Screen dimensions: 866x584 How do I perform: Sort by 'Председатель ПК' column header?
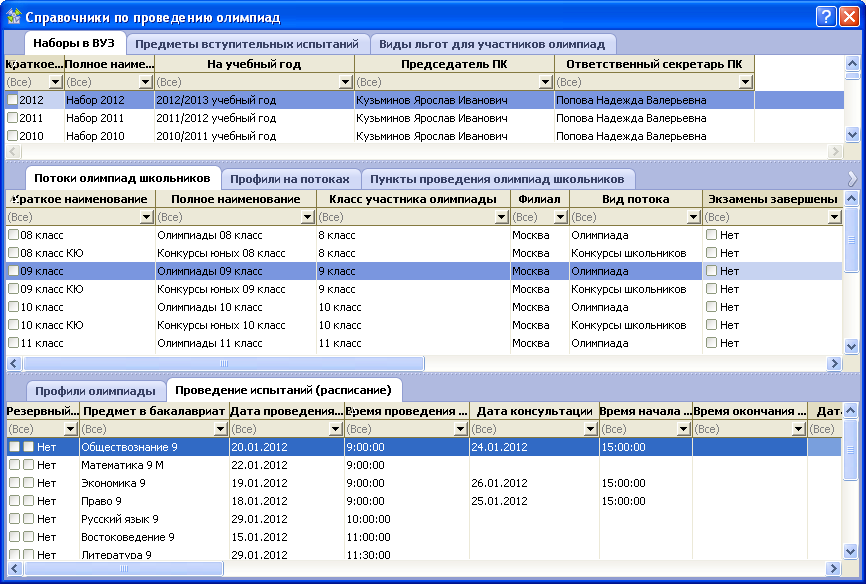(454, 64)
